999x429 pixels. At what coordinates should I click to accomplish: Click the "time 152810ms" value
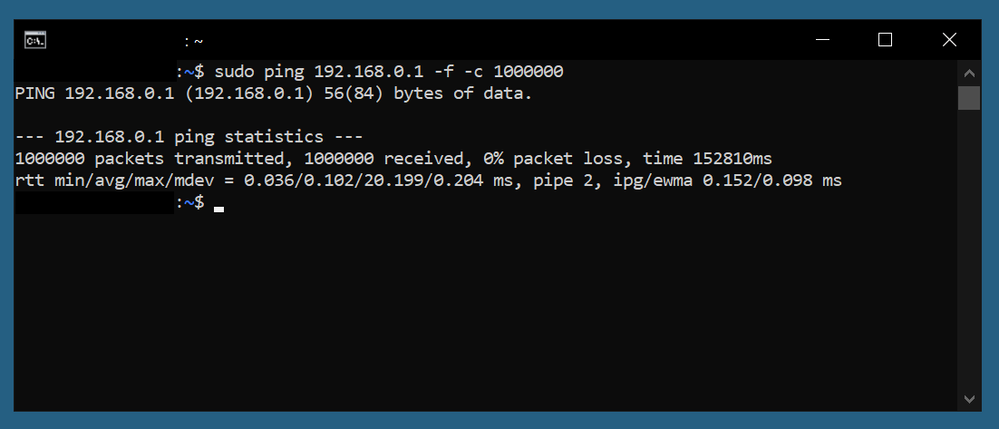[707, 159]
